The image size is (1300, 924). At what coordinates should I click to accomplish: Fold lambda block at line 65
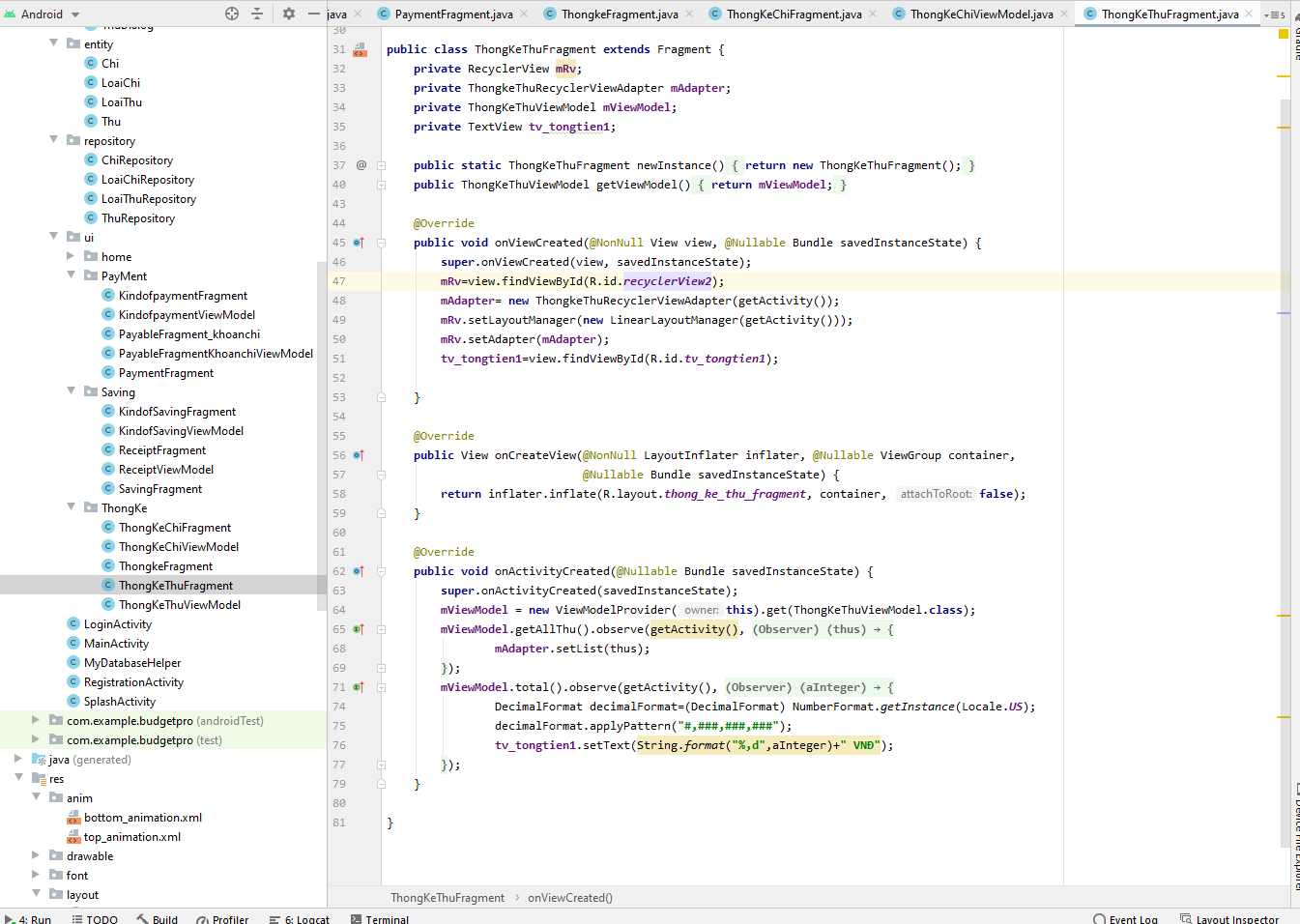pos(381,629)
